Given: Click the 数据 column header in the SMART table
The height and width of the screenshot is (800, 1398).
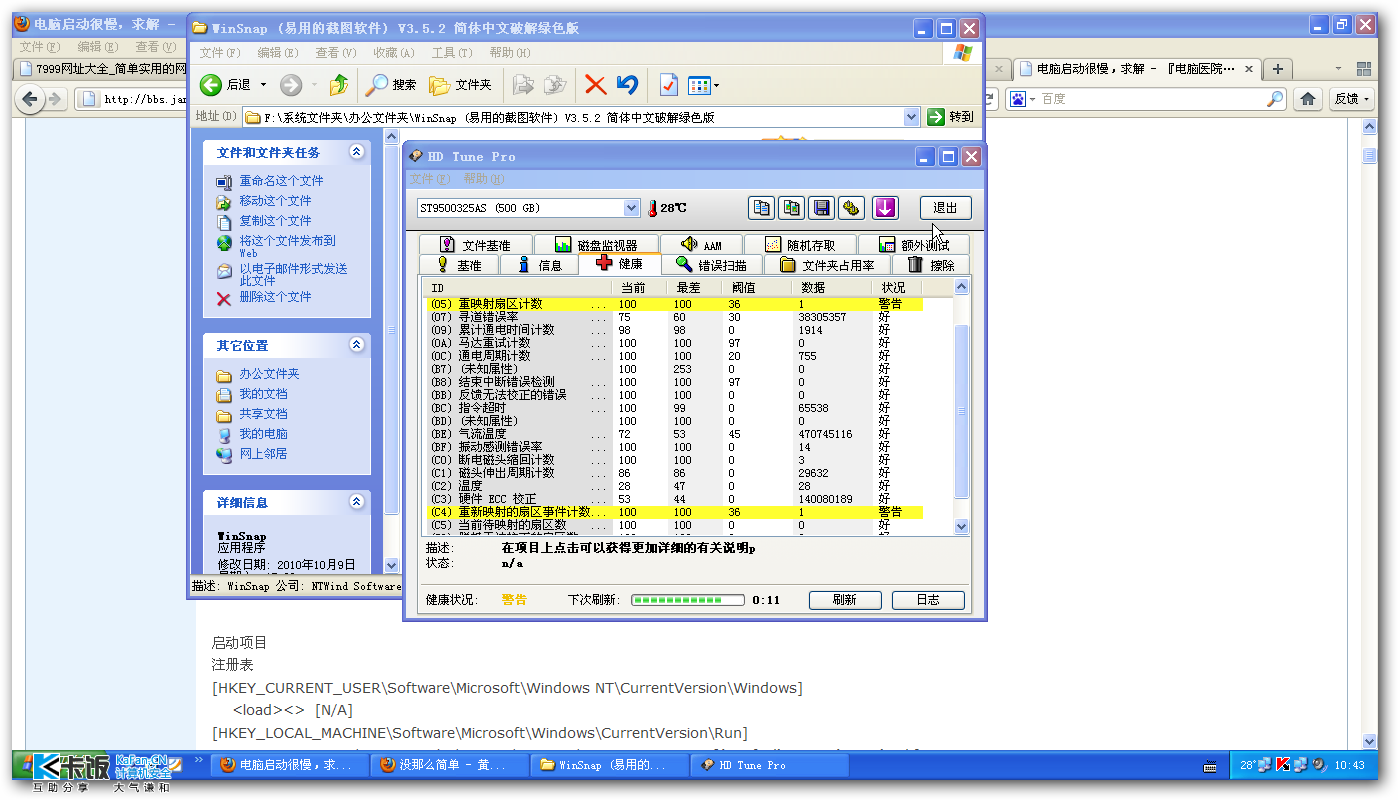Looking at the screenshot, I should [834, 288].
